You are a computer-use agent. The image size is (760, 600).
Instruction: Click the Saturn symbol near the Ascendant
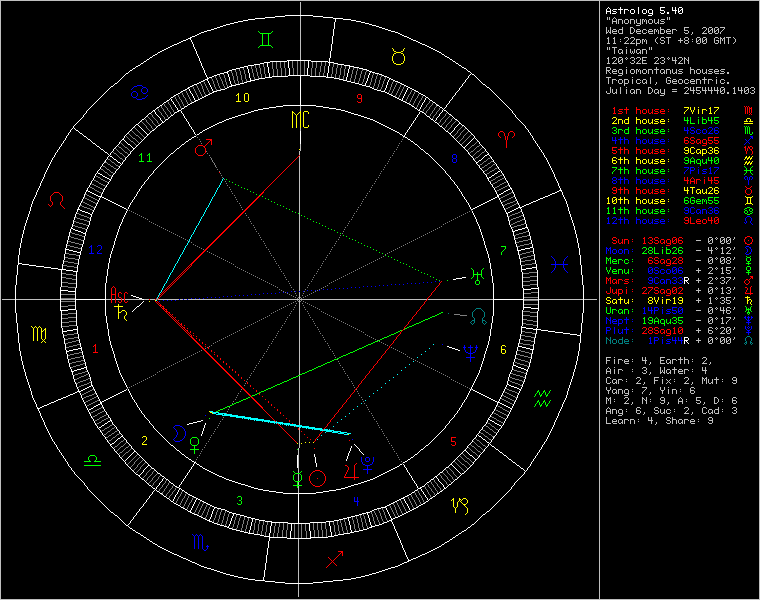[x=122, y=313]
